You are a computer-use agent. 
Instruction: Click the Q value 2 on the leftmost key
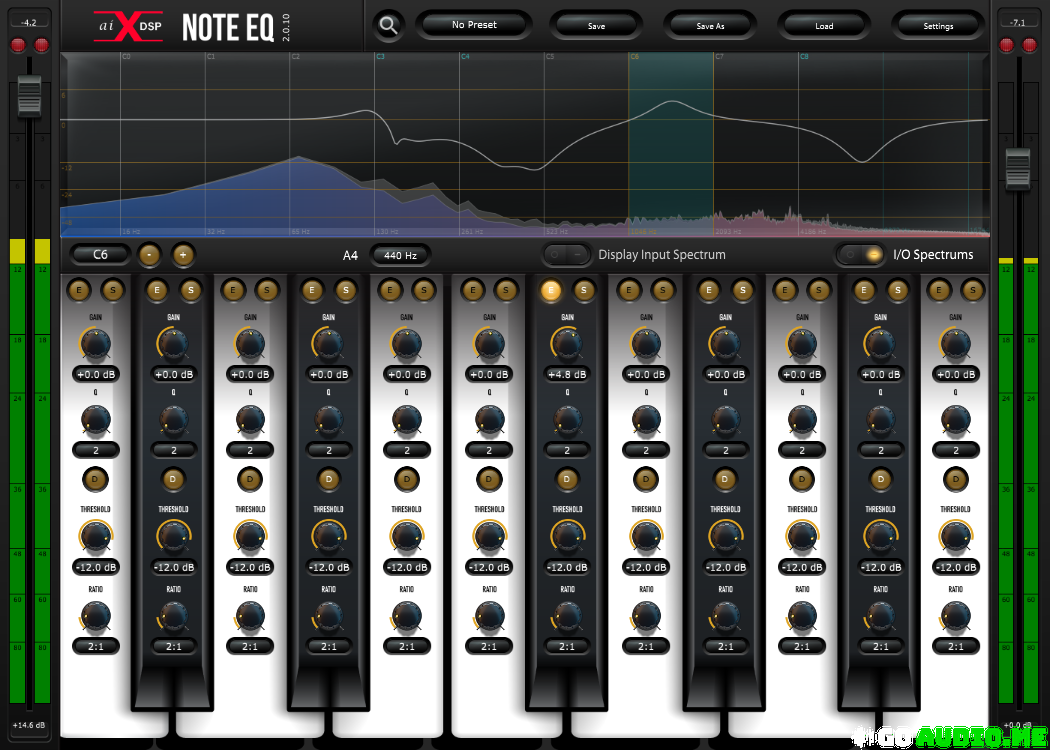(x=96, y=450)
